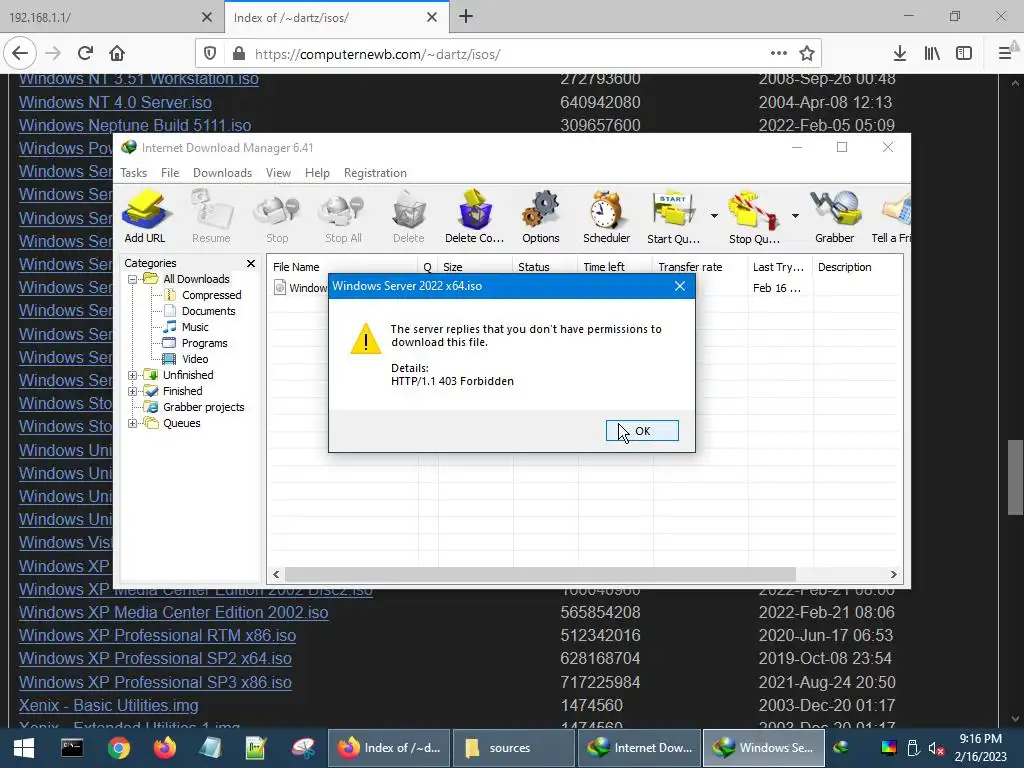
Task: Open Windows XP Professional RTM x86.iso link
Action: (x=157, y=635)
